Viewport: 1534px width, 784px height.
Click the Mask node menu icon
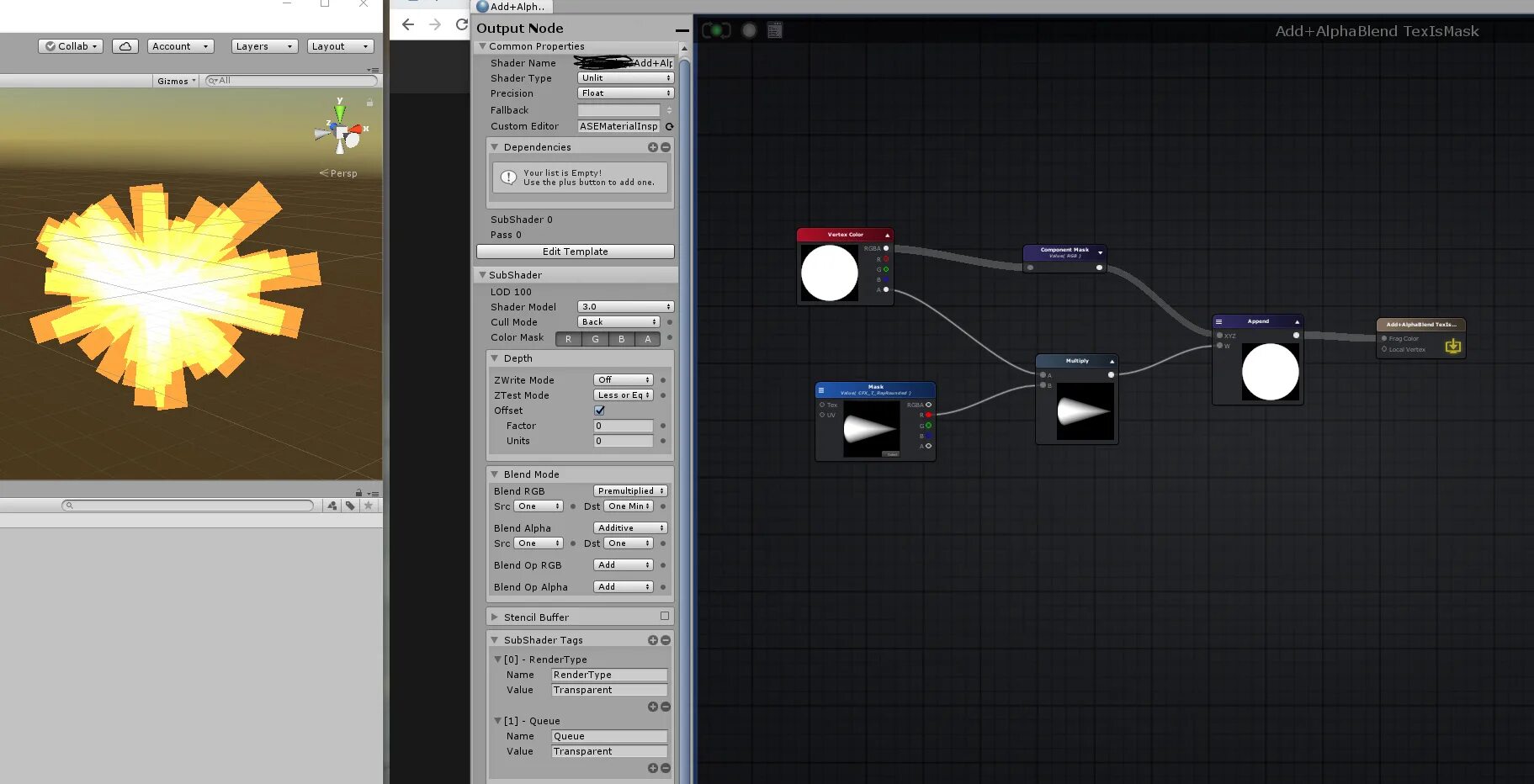[x=821, y=390]
